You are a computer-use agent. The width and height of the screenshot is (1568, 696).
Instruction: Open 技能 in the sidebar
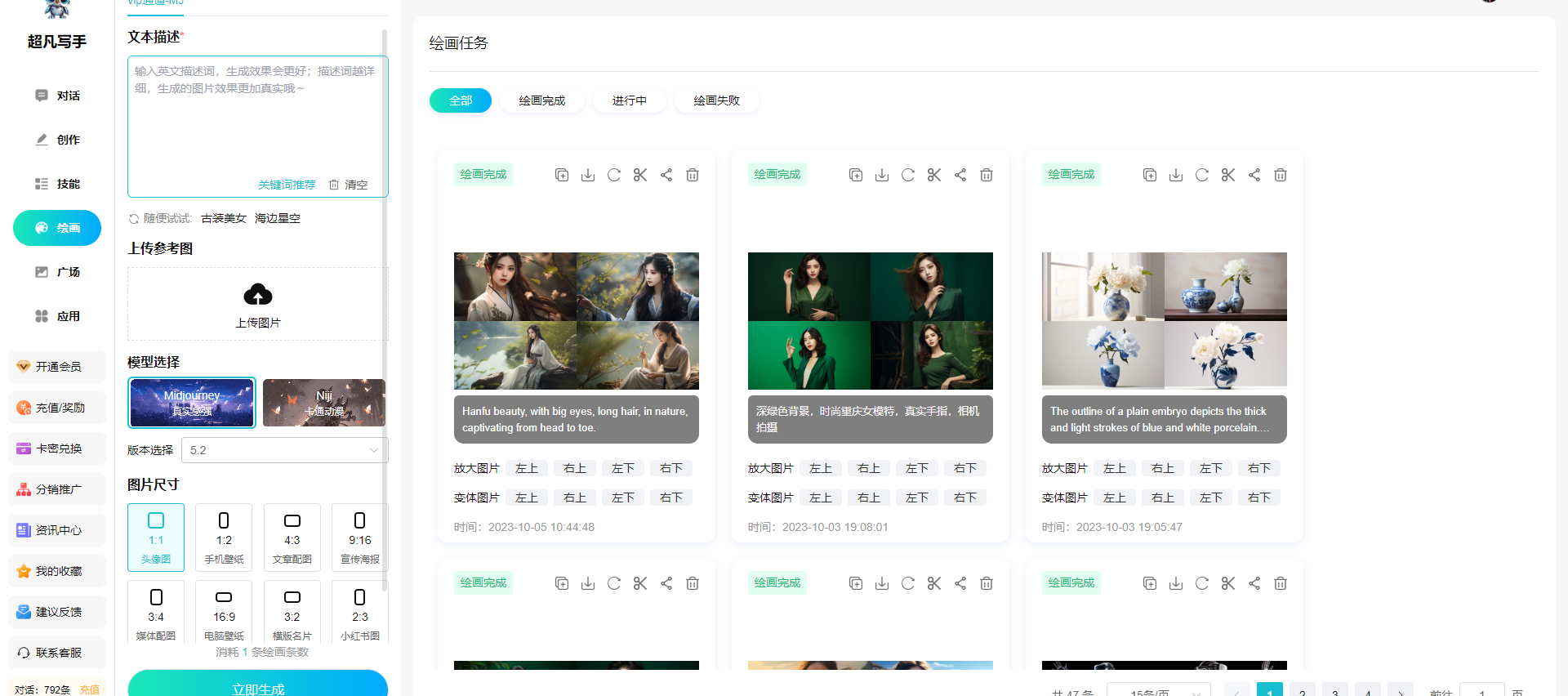pyautogui.click(x=57, y=184)
